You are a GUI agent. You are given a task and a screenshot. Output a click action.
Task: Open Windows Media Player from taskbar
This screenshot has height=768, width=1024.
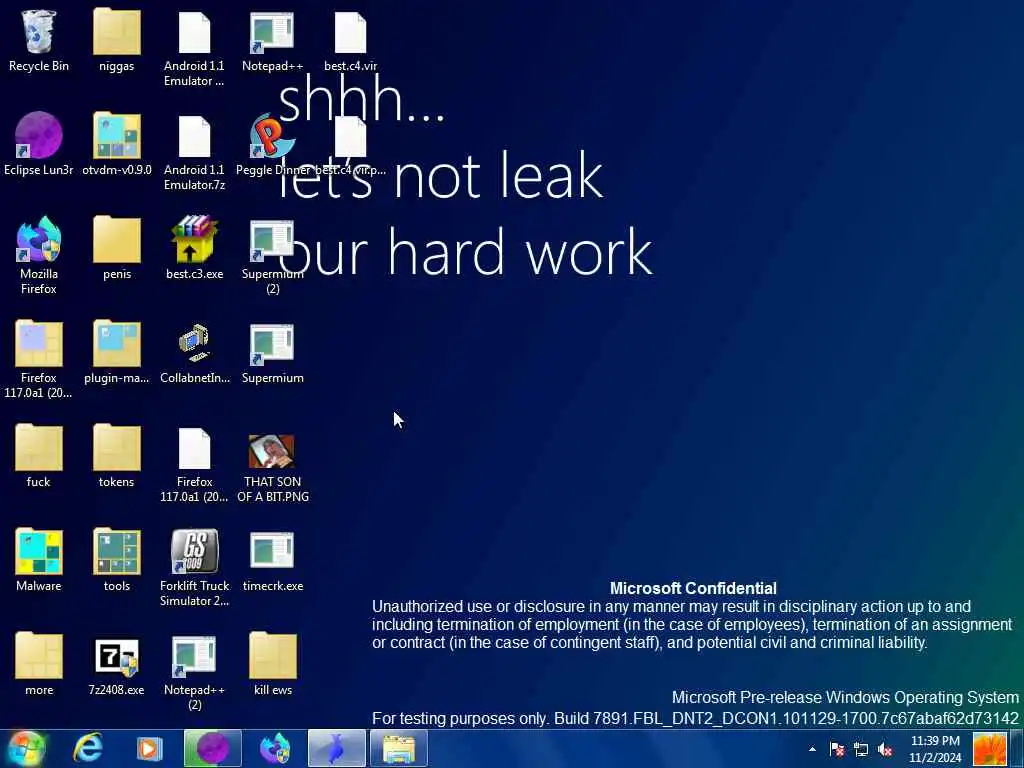(x=149, y=748)
